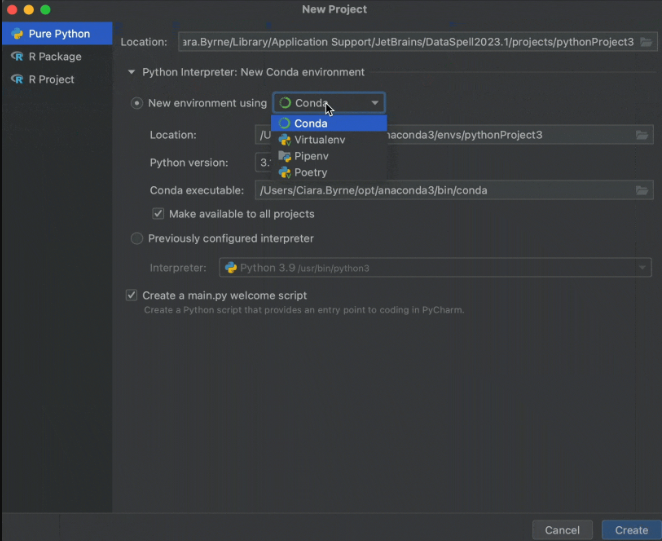Toggle Create a main.py welcome script checkbox
Image resolution: width=662 pixels, height=541 pixels.
coord(131,296)
